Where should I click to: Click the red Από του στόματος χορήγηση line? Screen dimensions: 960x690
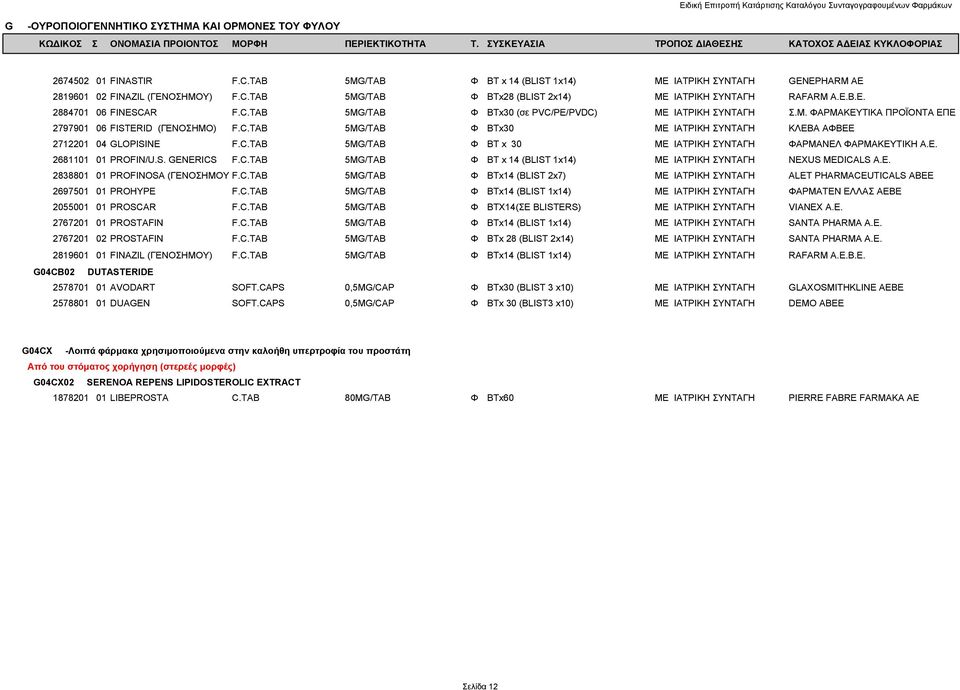point(131,367)
